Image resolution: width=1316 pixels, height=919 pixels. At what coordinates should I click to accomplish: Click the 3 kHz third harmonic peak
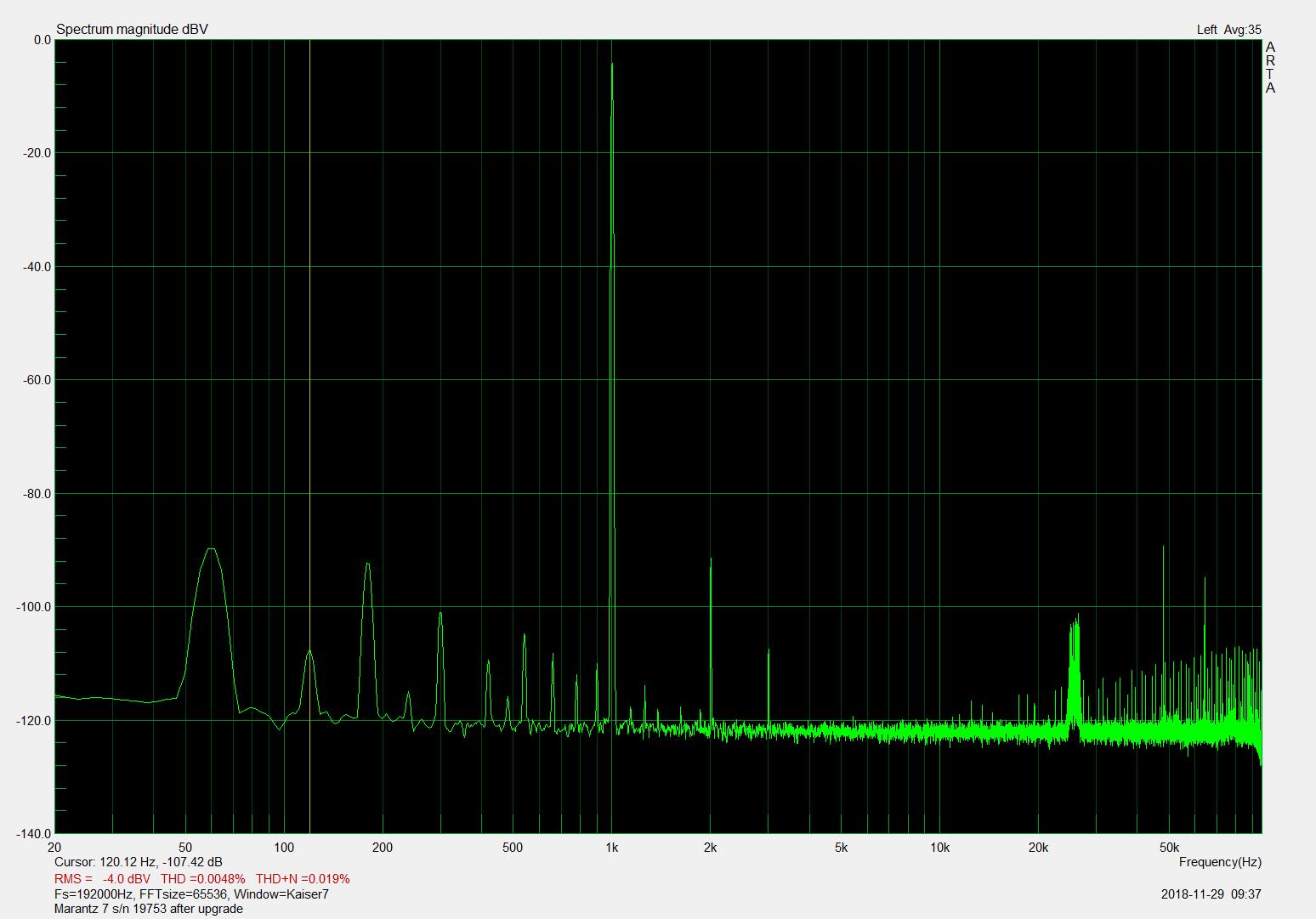coord(769,651)
